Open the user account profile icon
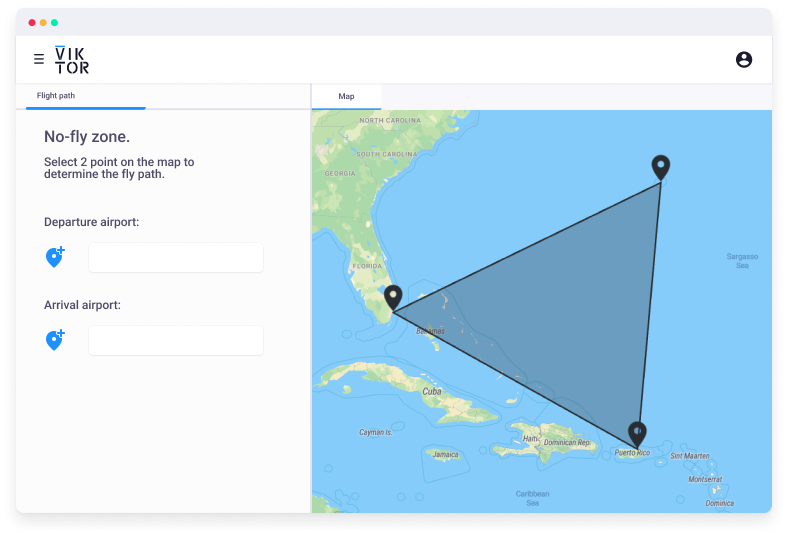 coord(743,60)
